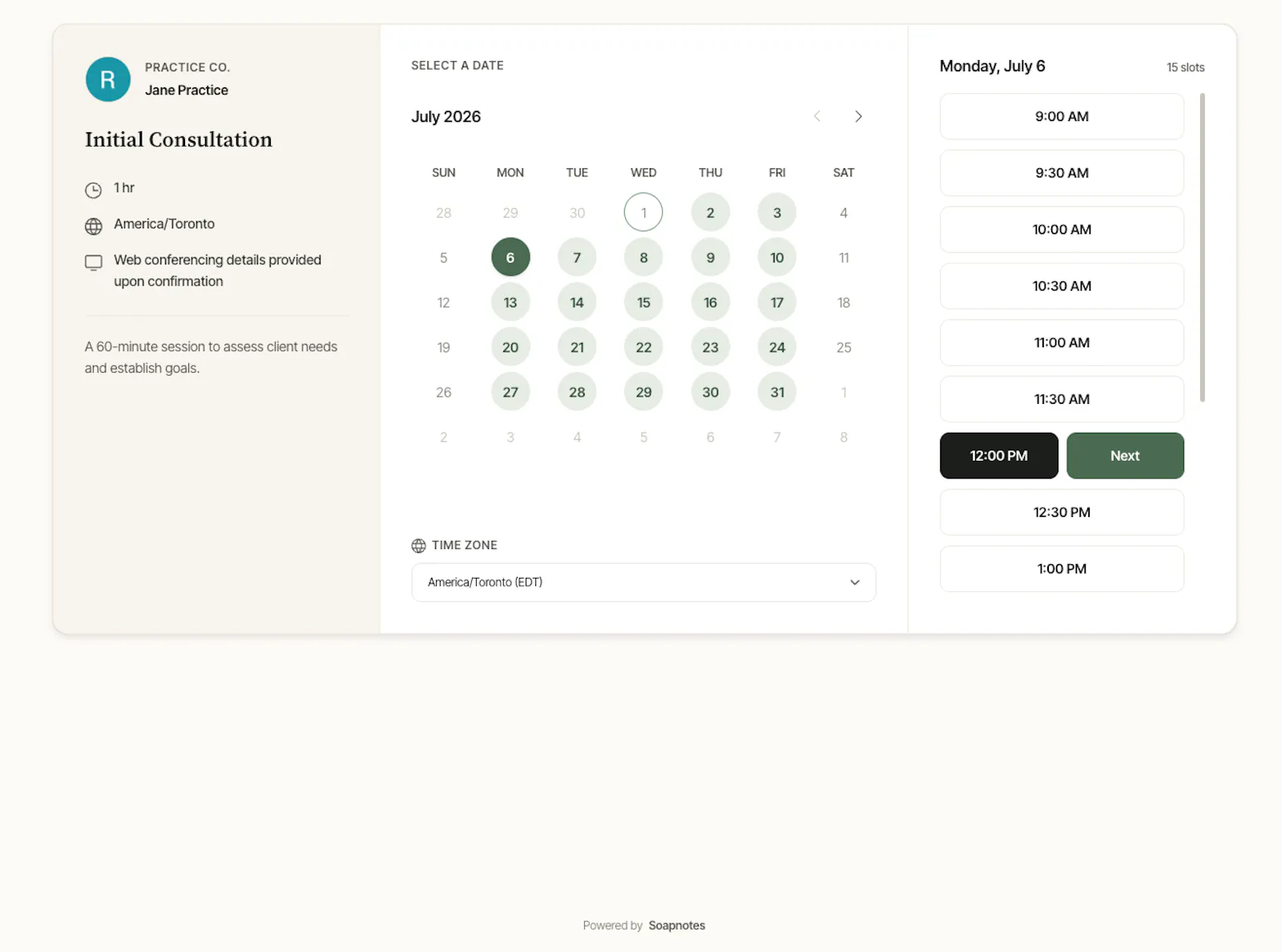Pick Friday July 10
The image size is (1282, 952).
(777, 257)
